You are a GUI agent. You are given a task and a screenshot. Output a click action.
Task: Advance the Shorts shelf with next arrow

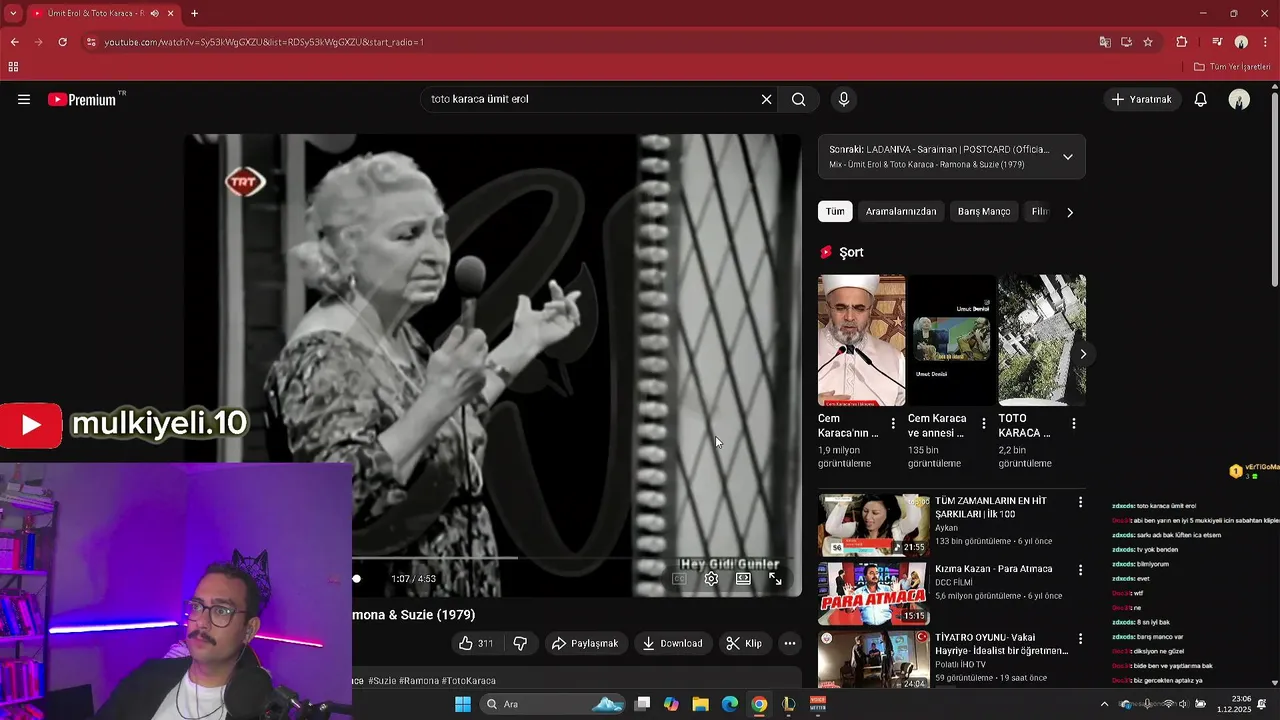(x=1082, y=354)
